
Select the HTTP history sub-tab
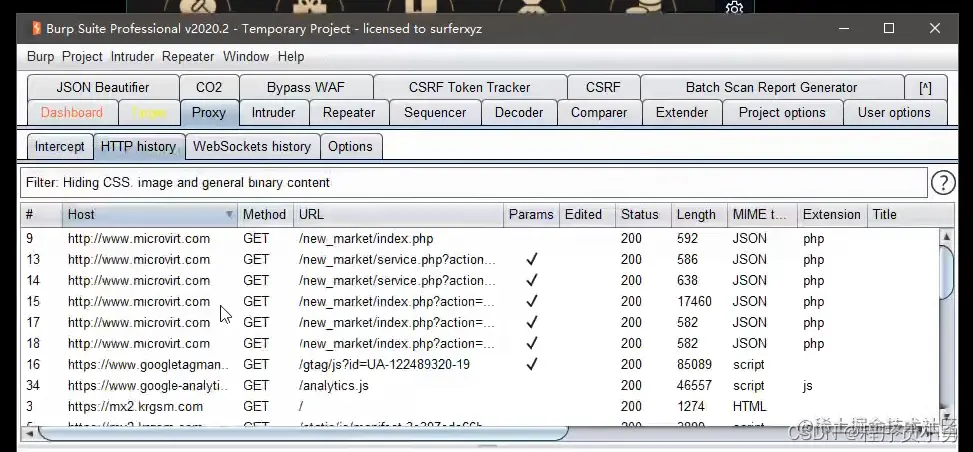coord(138,147)
